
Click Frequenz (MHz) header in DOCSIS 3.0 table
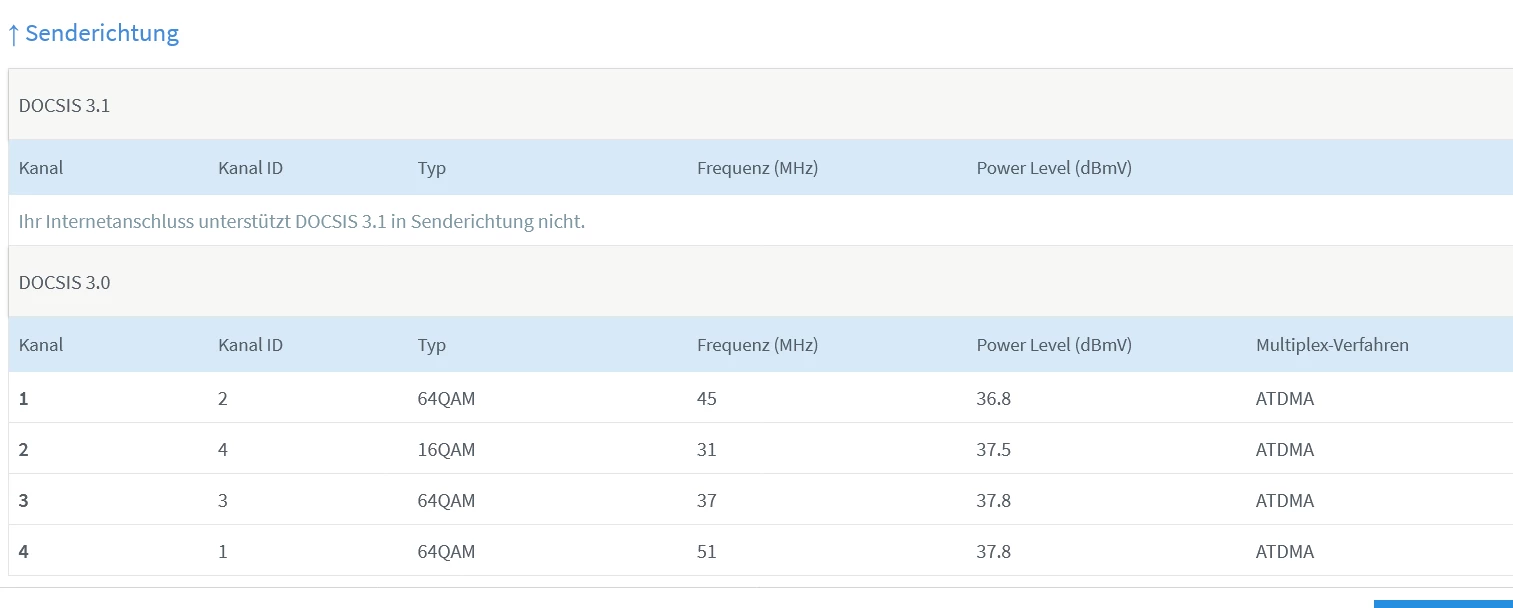(757, 345)
